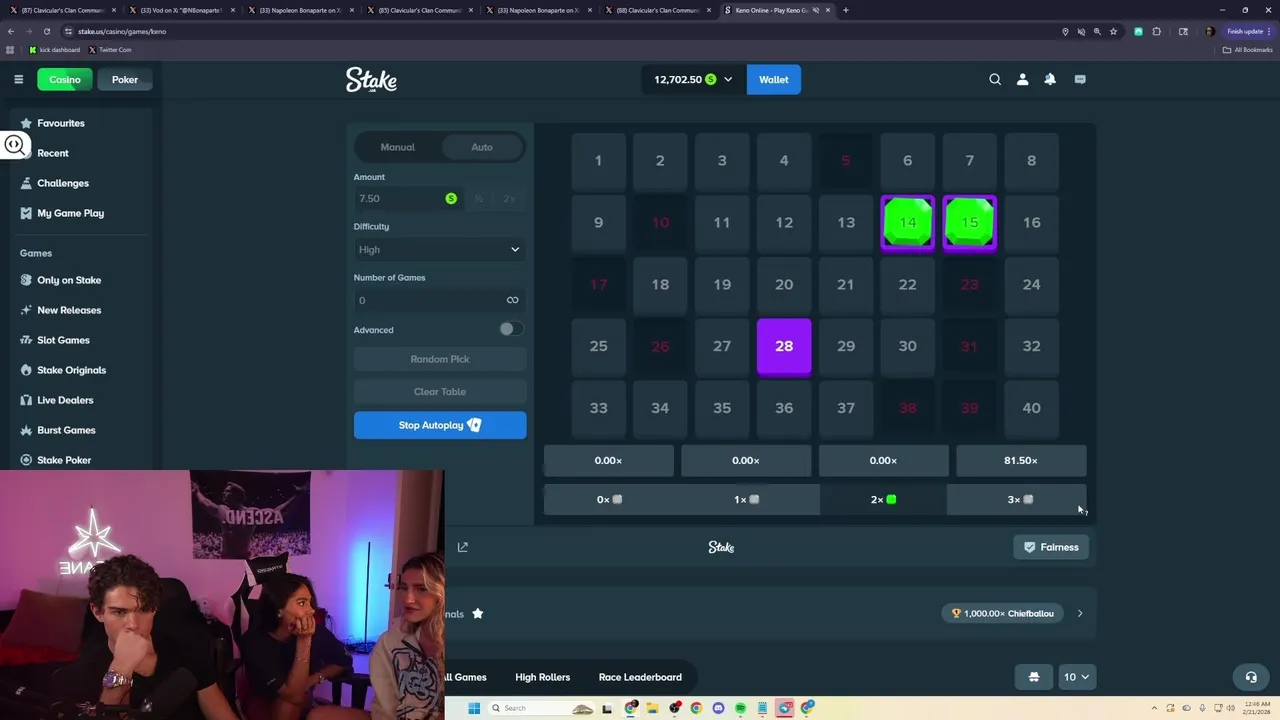
Task: Toggle keno tile 15
Action: tap(969, 222)
